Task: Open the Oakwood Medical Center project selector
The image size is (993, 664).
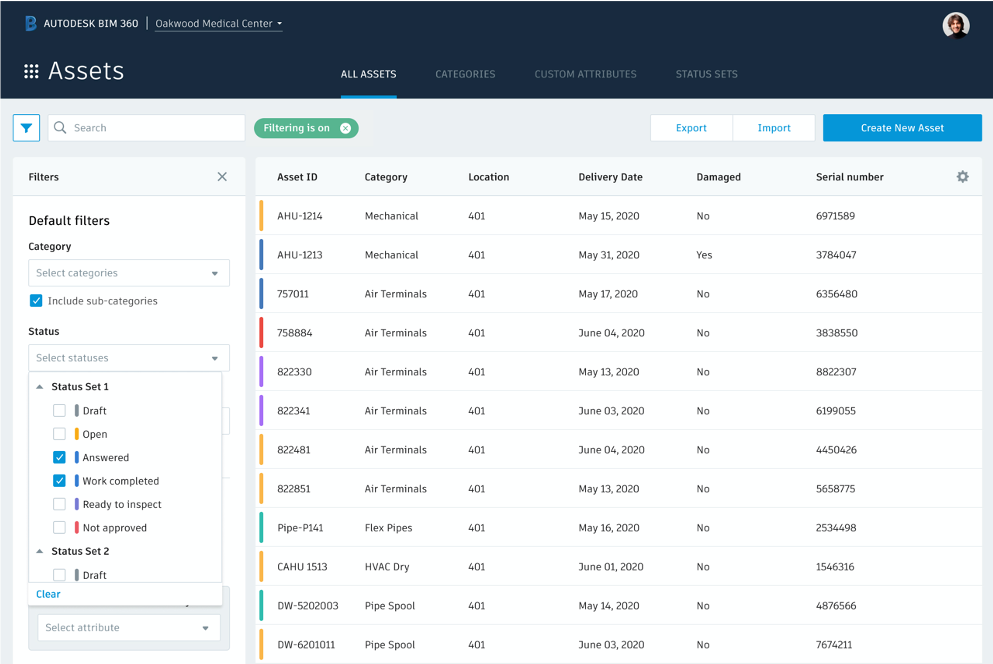Action: [213, 23]
